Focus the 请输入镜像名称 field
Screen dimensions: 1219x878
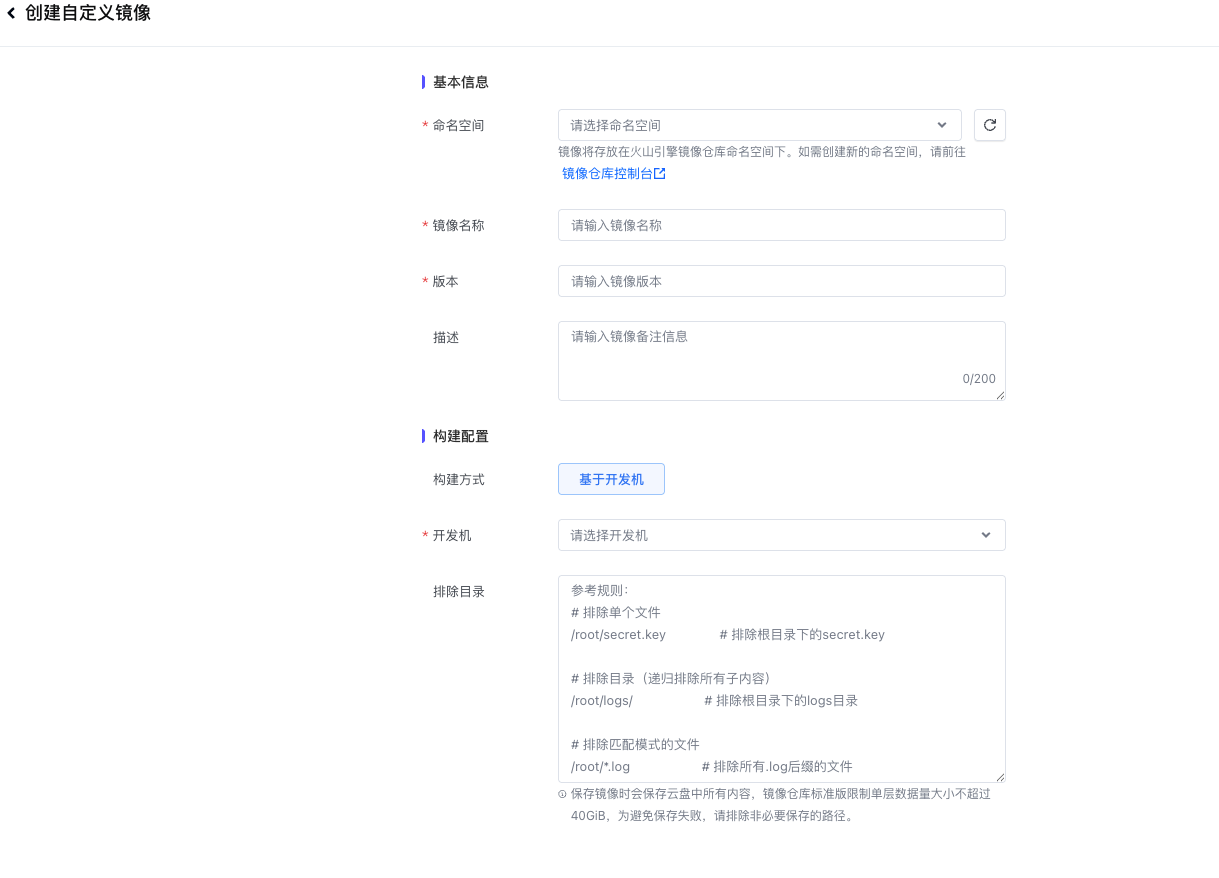click(781, 225)
